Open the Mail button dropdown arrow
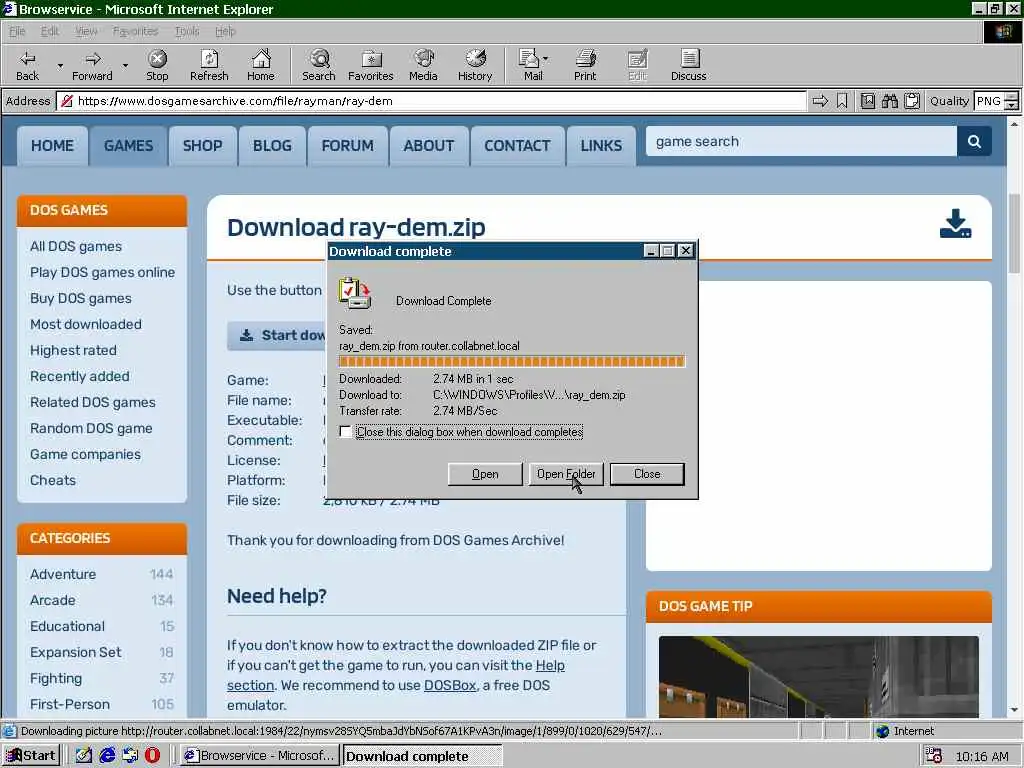The width and height of the screenshot is (1024, 768). tap(545, 59)
